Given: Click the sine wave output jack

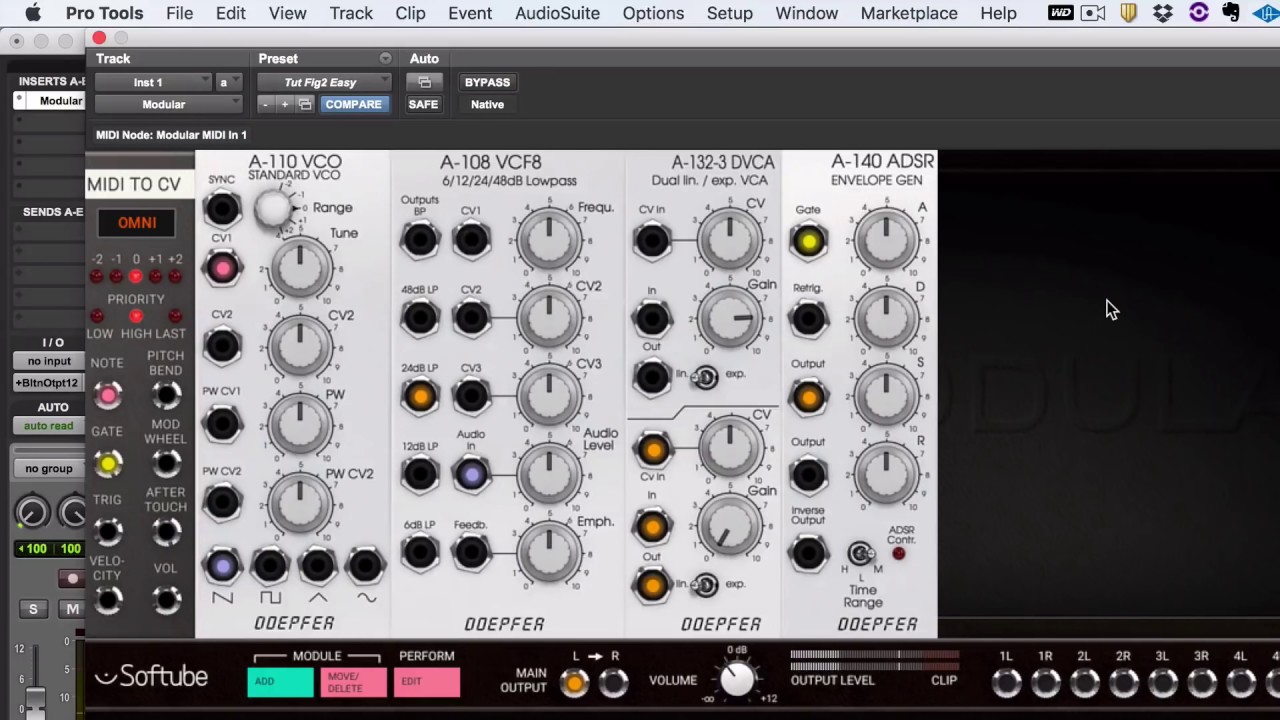Looking at the screenshot, I should 366,566.
